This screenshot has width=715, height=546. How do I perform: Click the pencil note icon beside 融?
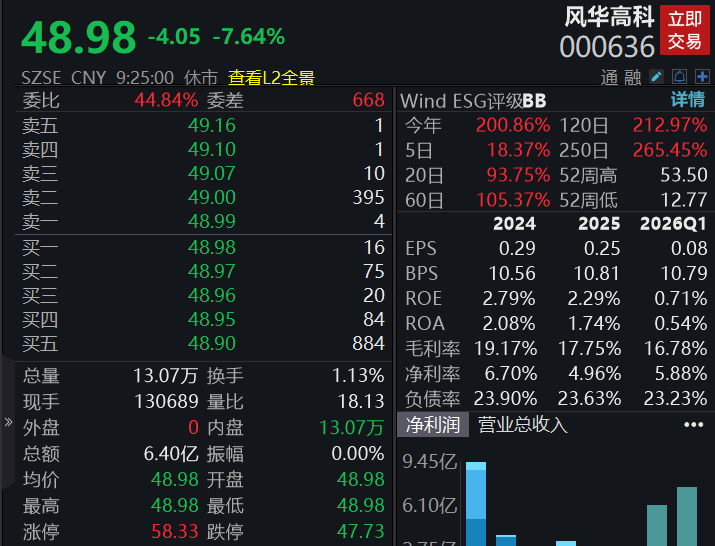[x=657, y=76]
